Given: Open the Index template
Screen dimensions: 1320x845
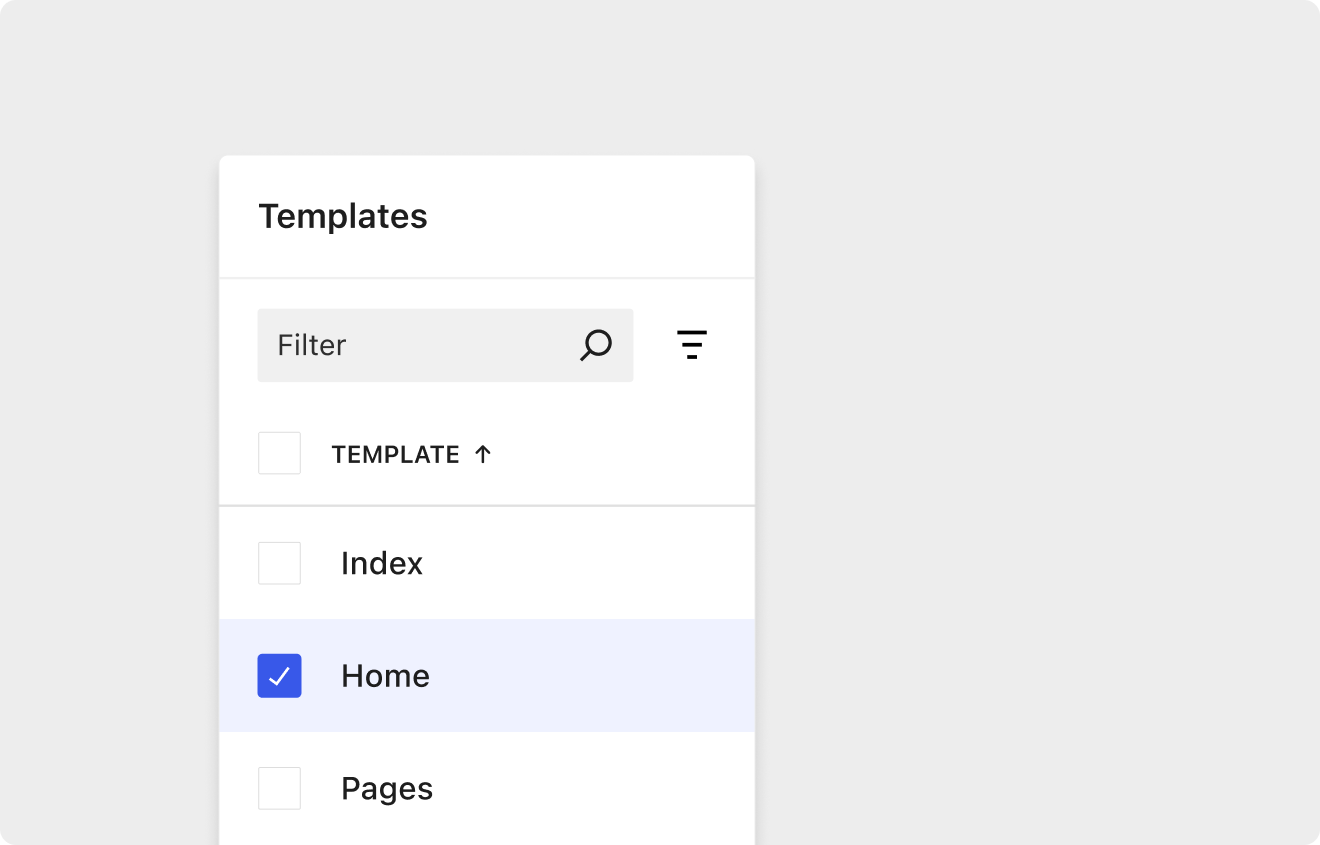Looking at the screenshot, I should pyautogui.click(x=382, y=563).
